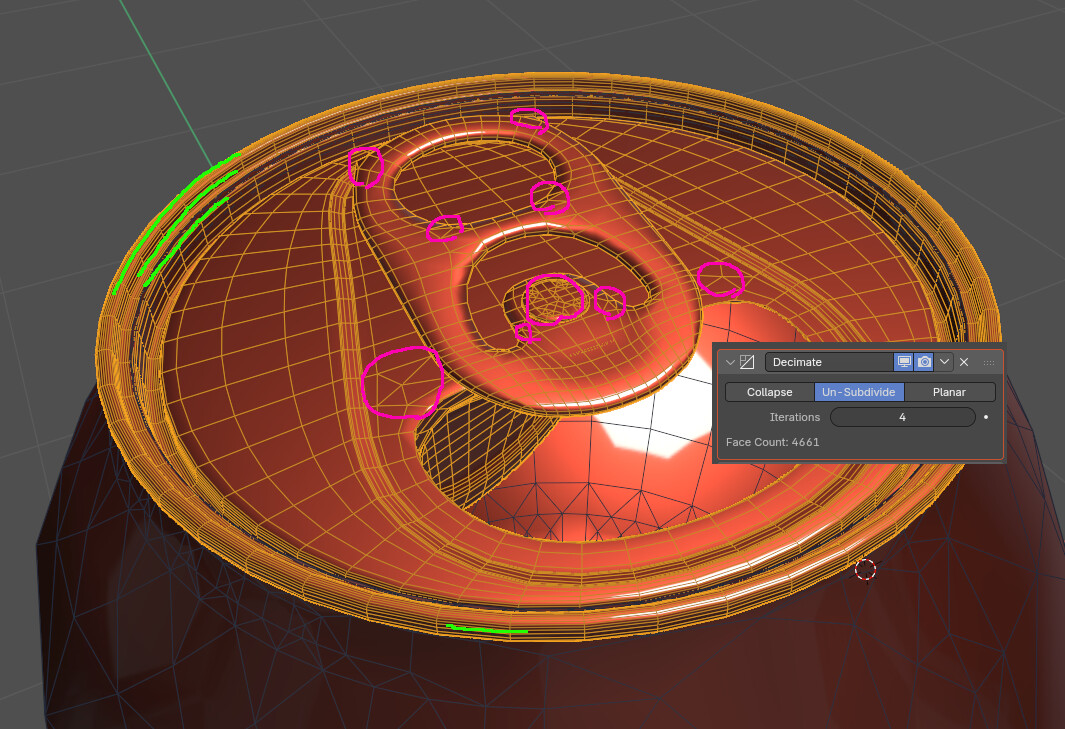1065x729 pixels.
Task: Remove the Decimate modifier with X
Action: (x=964, y=362)
